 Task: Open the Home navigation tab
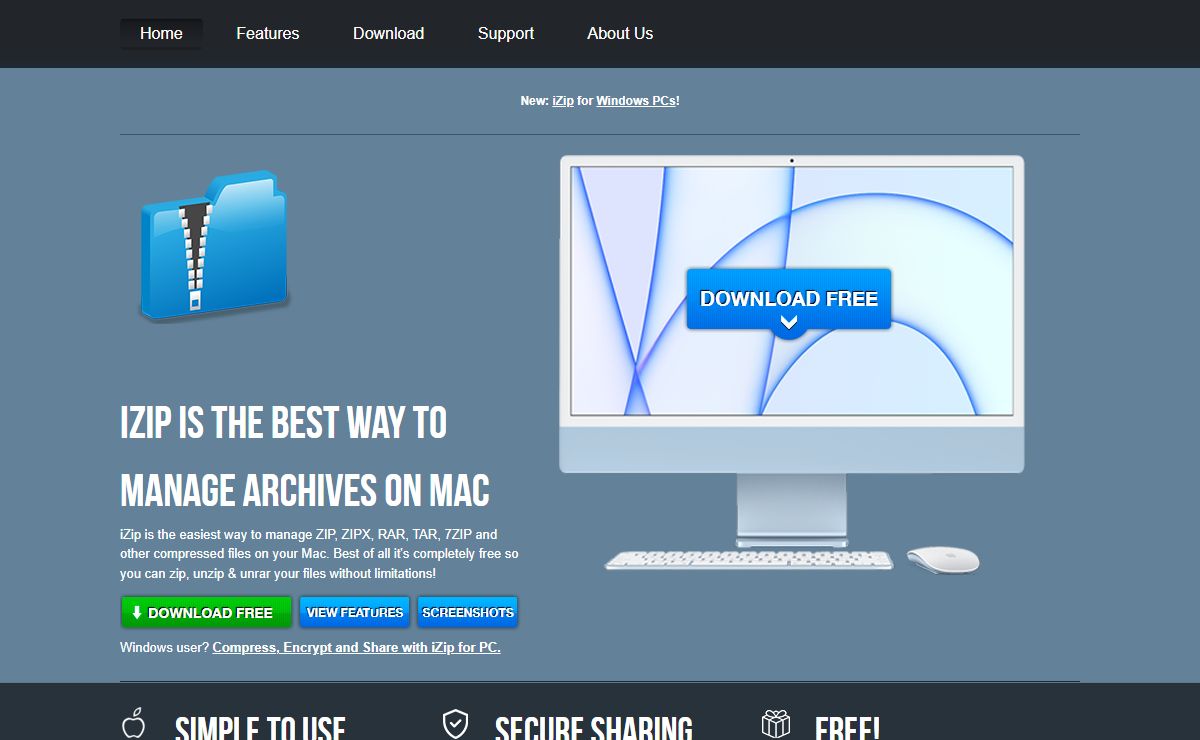coord(161,33)
